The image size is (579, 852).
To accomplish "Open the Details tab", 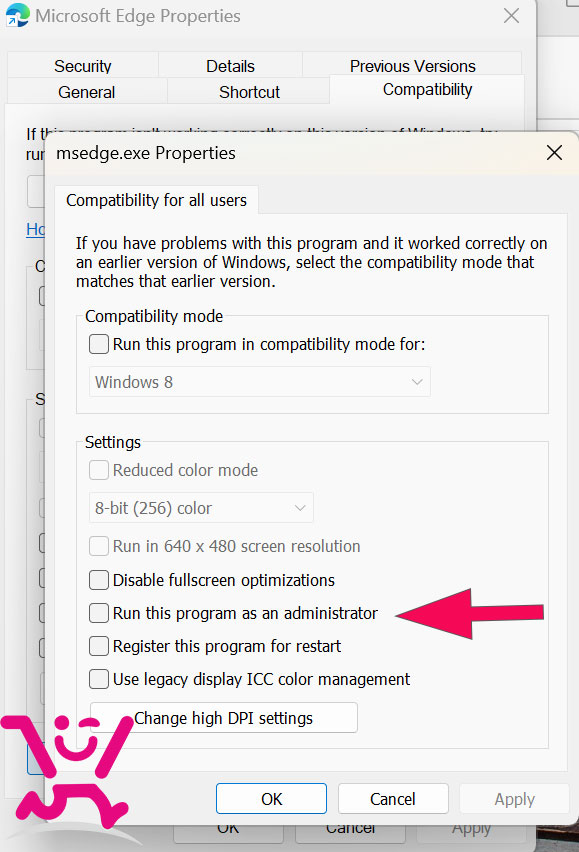I will tap(230, 66).
